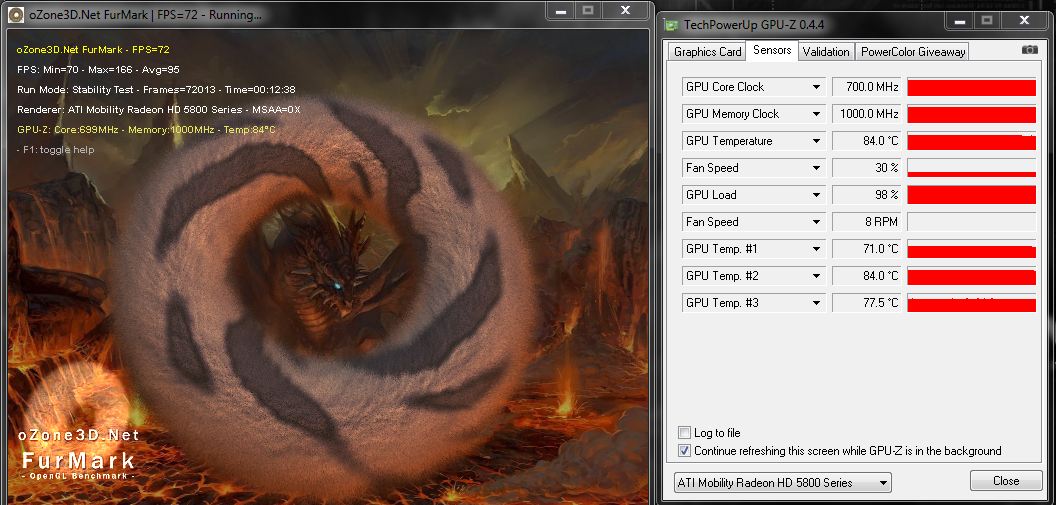Open the Fan Speed percent sensor dropdown
This screenshot has height=505, width=1056.
816,168
